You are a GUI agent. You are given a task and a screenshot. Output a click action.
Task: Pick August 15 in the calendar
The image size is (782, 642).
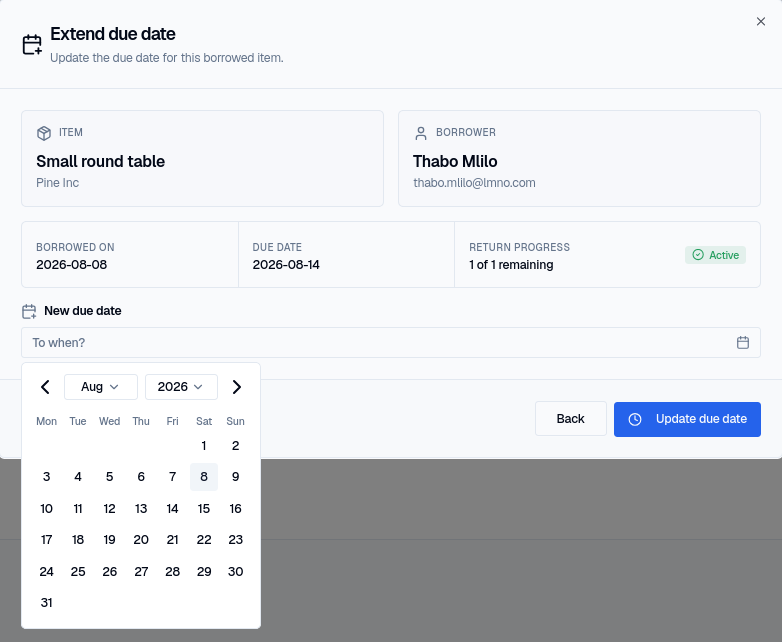pos(204,508)
